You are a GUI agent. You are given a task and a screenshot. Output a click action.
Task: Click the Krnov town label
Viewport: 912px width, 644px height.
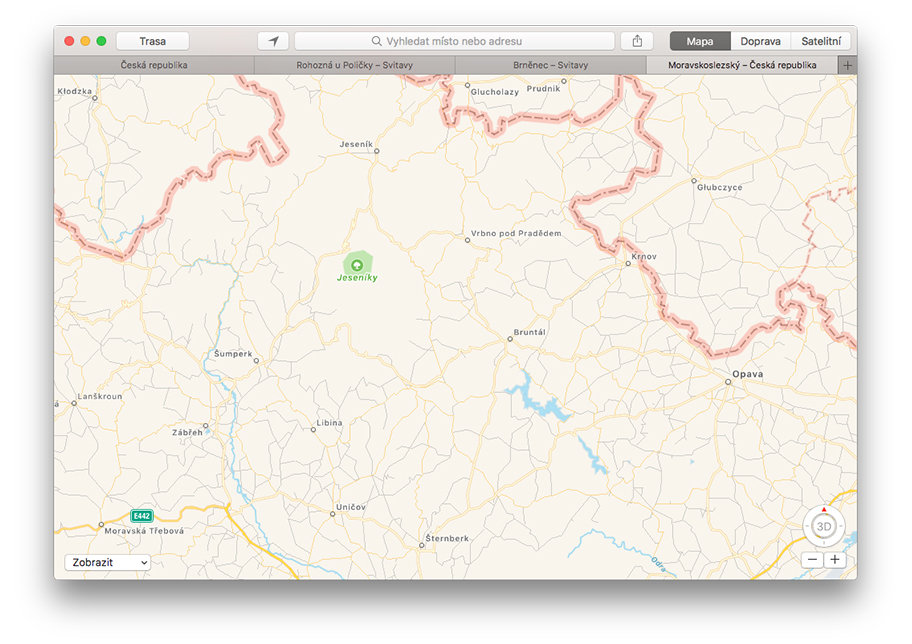click(644, 257)
